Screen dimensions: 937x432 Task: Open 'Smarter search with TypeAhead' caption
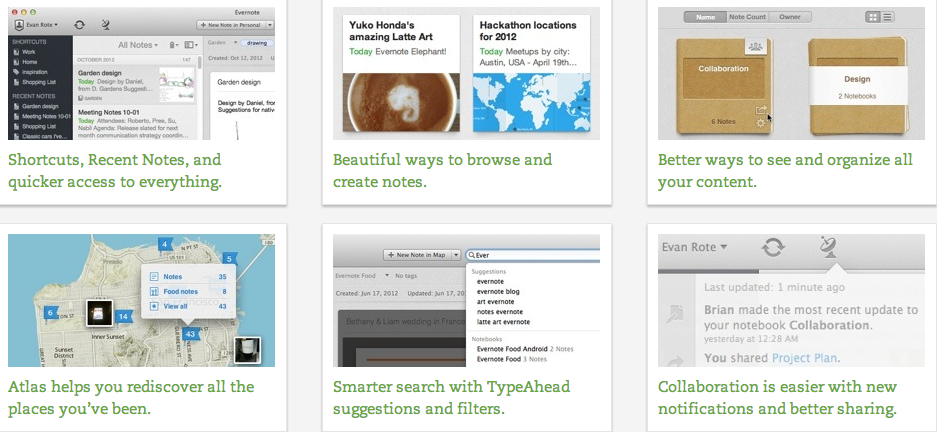(x=451, y=397)
